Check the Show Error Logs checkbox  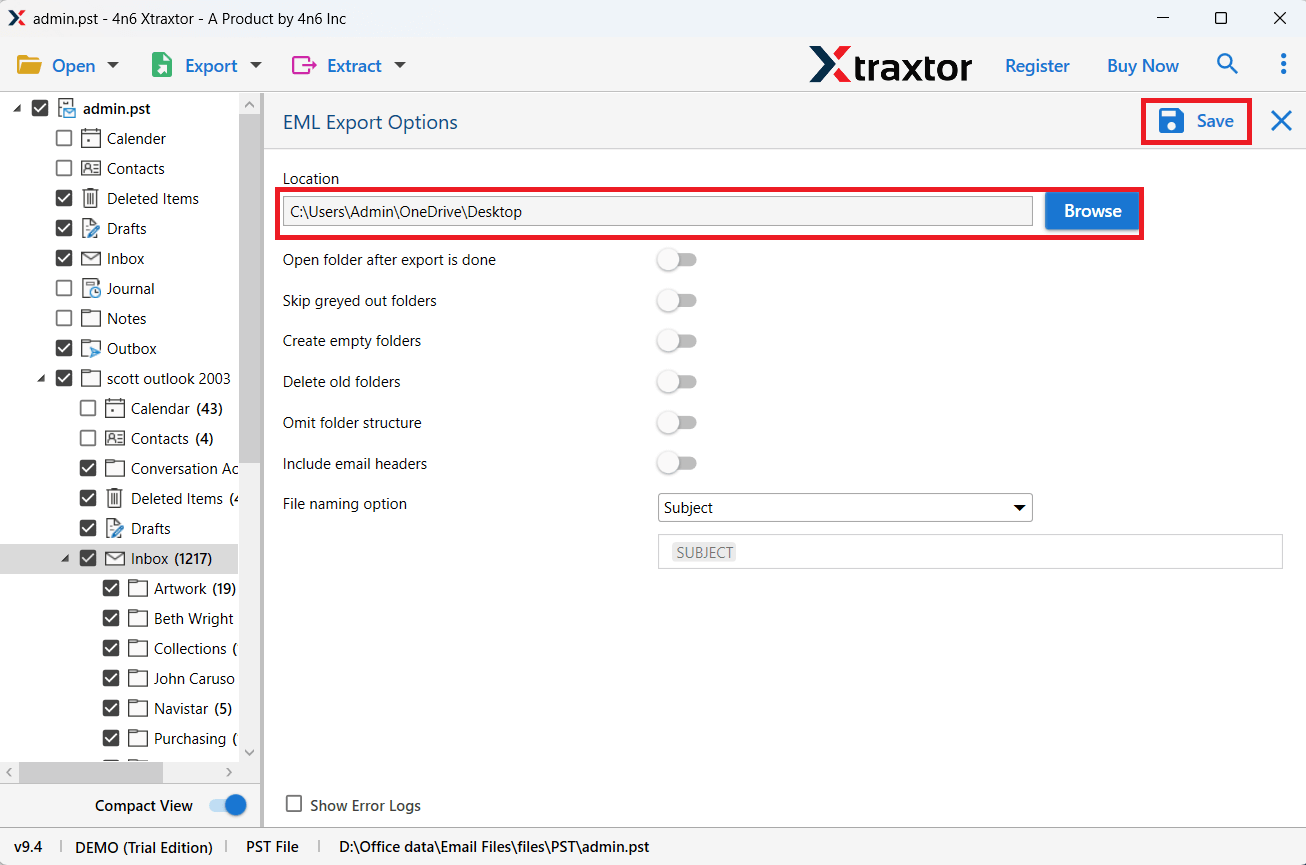294,804
